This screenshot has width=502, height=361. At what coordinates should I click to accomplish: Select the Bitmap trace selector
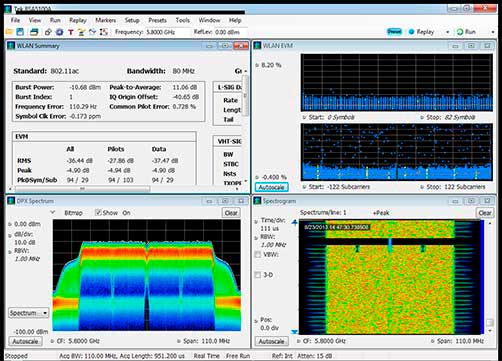73,213
